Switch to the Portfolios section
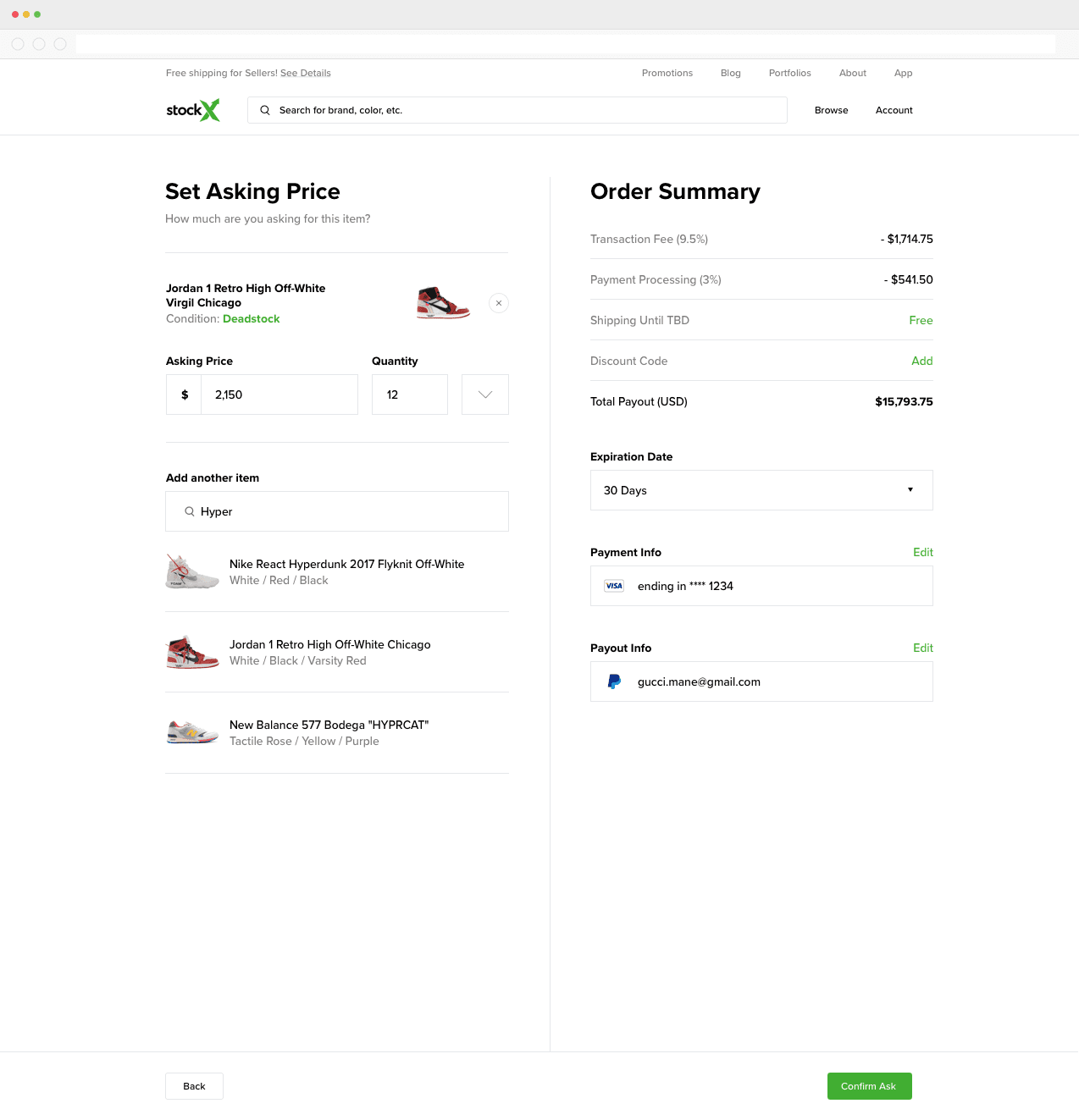Viewport: 1079px width, 1120px height. tap(789, 73)
